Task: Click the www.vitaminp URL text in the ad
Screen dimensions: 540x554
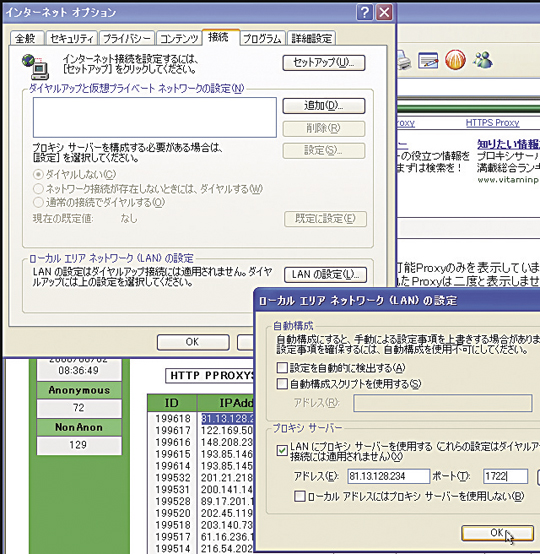Action: (x=508, y=179)
